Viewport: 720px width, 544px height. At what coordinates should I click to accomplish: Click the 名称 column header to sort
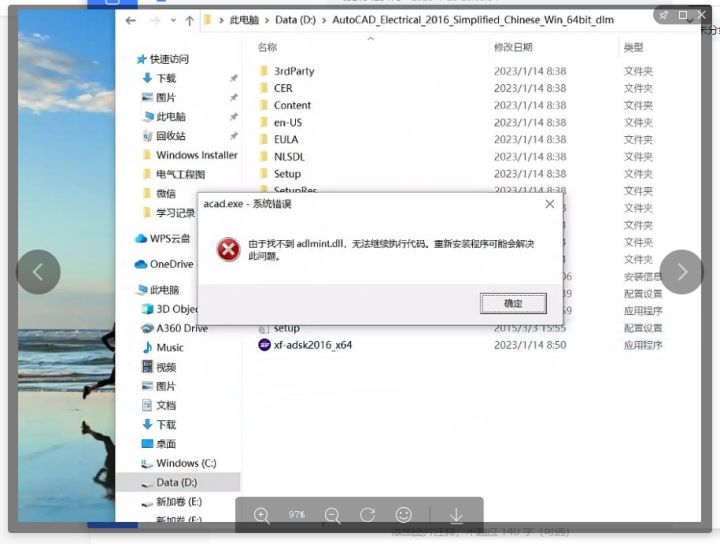click(x=268, y=47)
